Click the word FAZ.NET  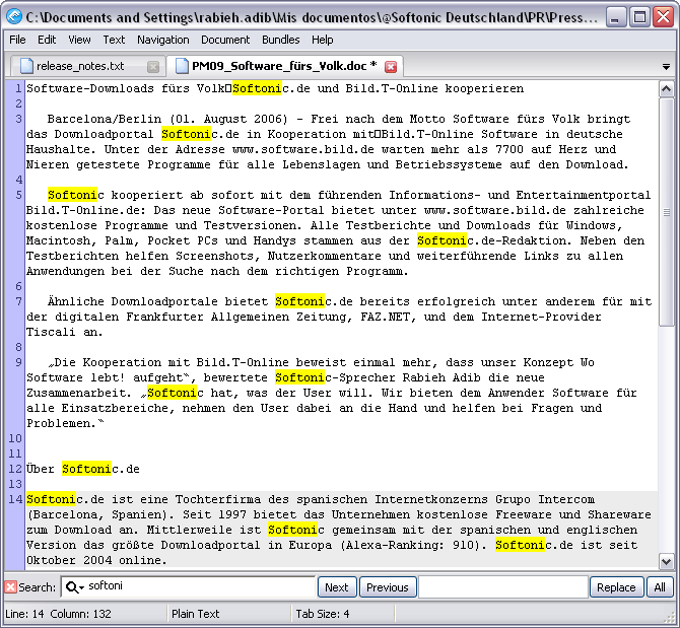click(385, 317)
